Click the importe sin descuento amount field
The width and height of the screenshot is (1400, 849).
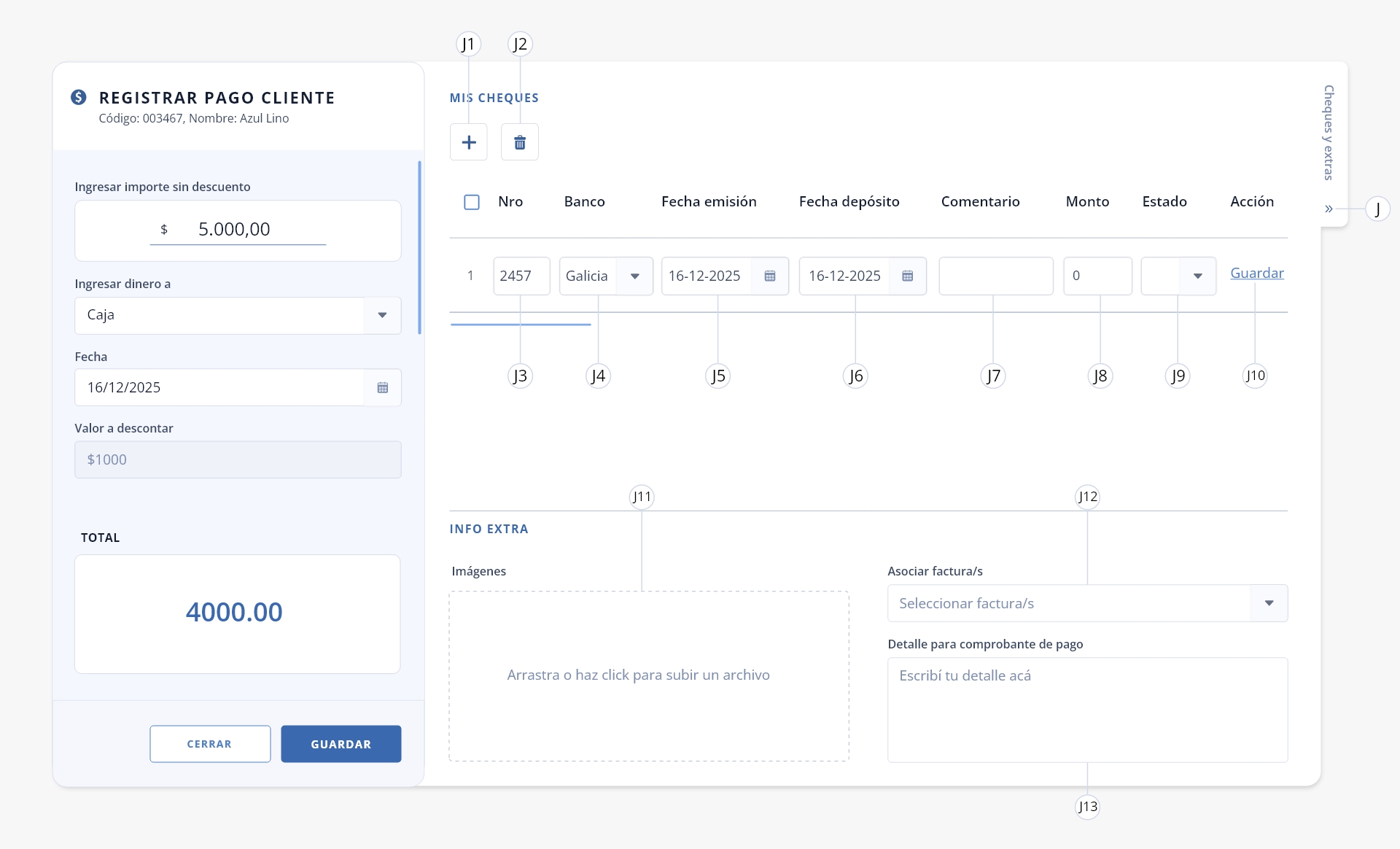coord(238,230)
